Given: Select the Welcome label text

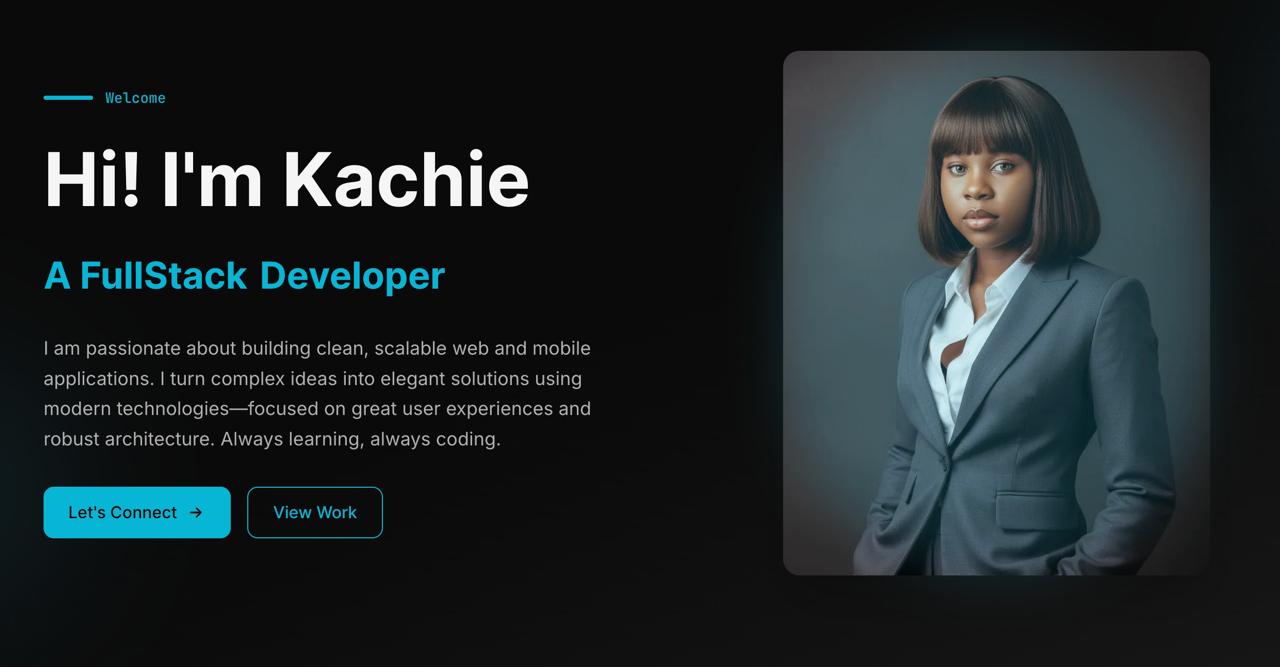Looking at the screenshot, I should (x=135, y=98).
